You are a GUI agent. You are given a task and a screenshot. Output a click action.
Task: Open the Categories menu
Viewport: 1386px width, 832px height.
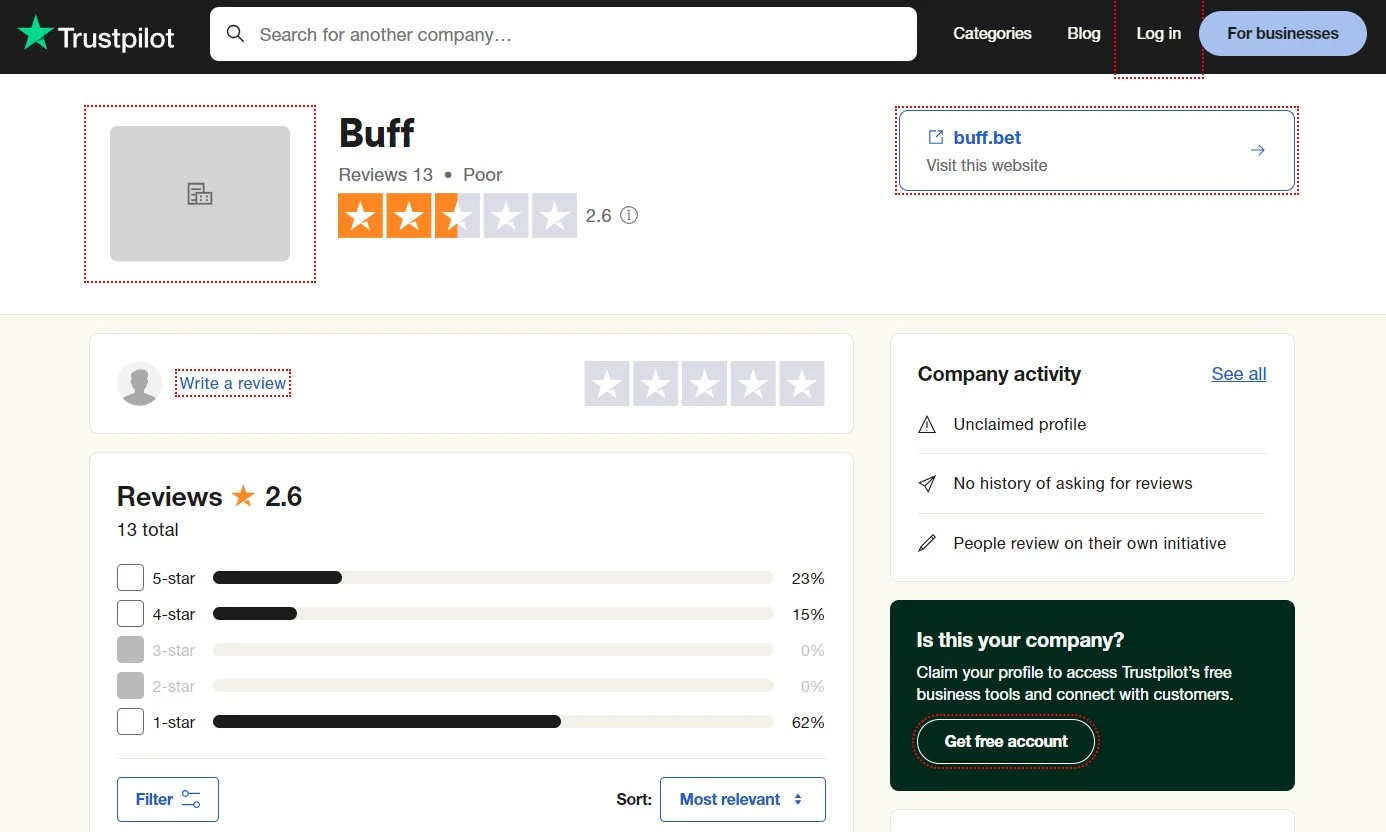(992, 33)
